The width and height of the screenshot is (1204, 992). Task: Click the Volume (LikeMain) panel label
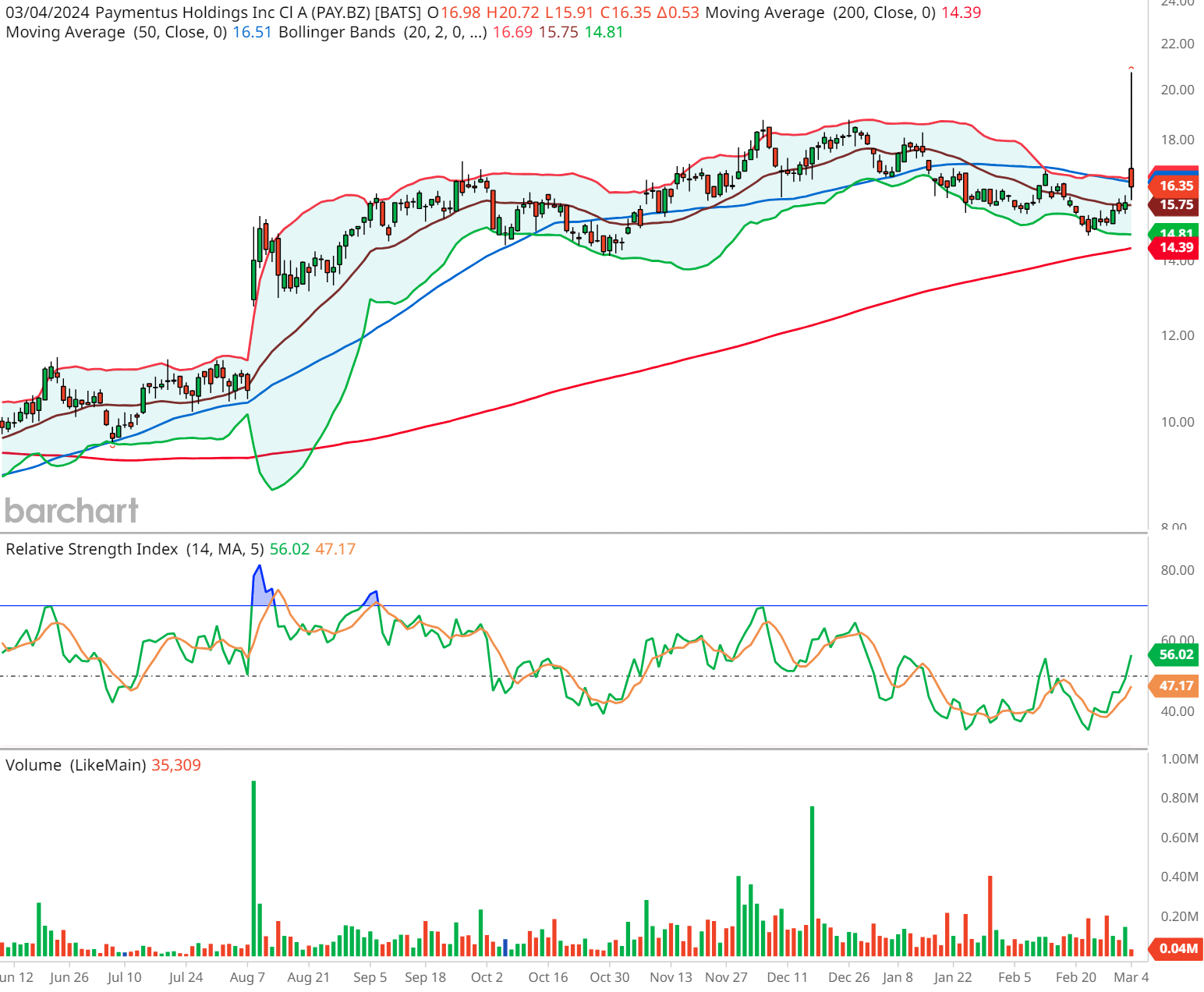76,765
